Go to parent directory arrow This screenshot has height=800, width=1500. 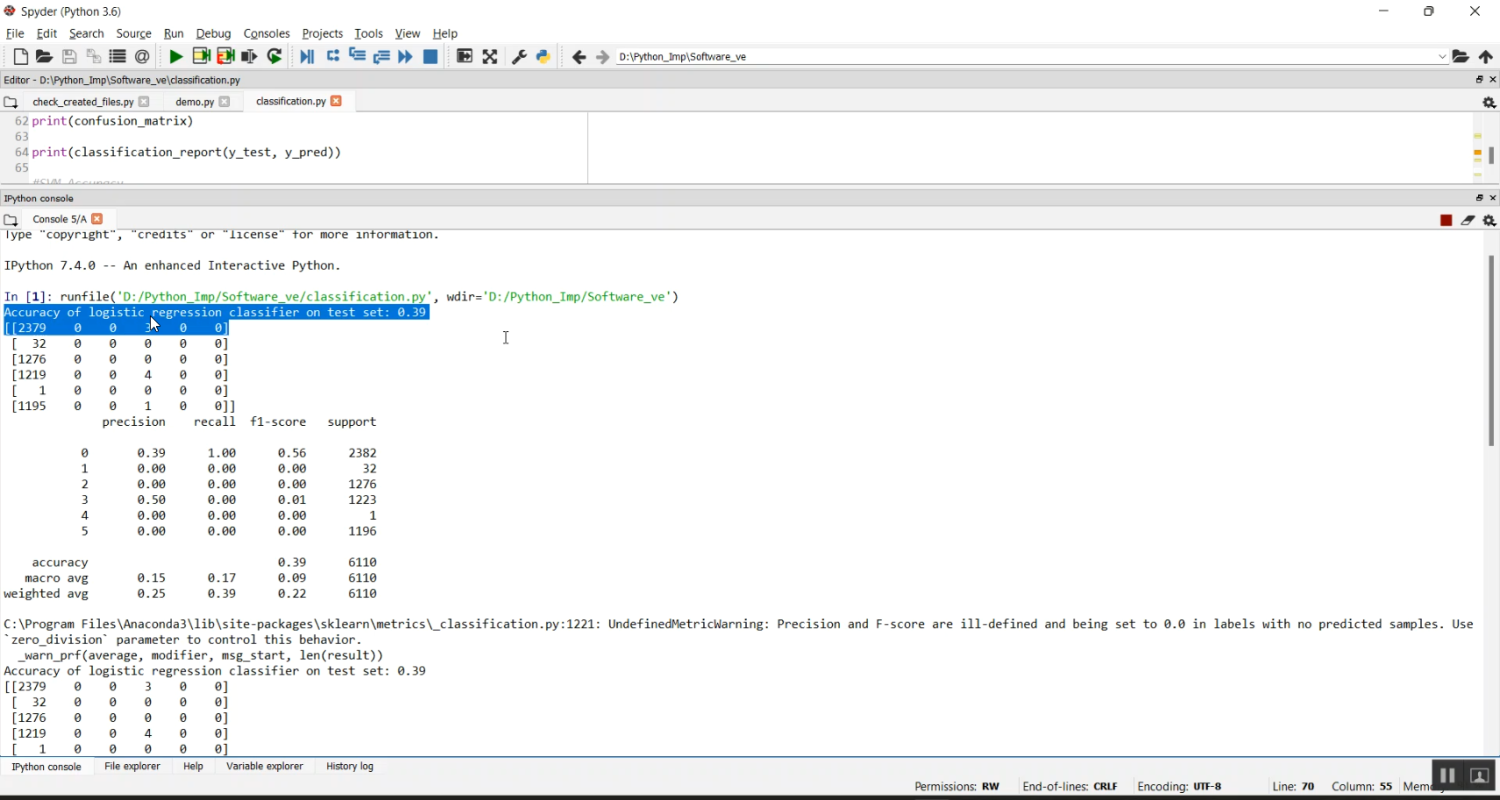pos(1486,57)
